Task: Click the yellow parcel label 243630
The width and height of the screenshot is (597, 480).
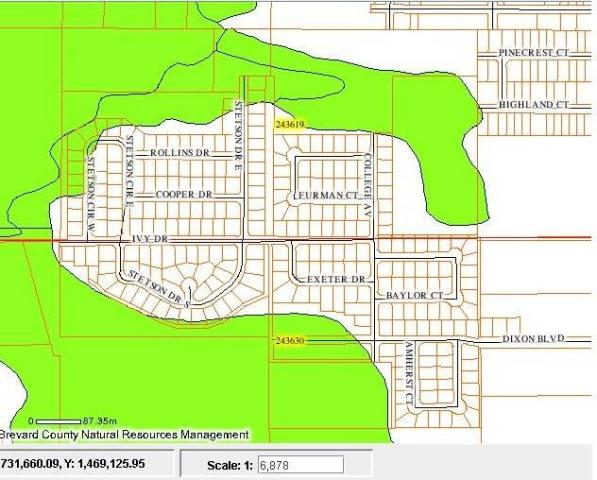Action: [290, 340]
